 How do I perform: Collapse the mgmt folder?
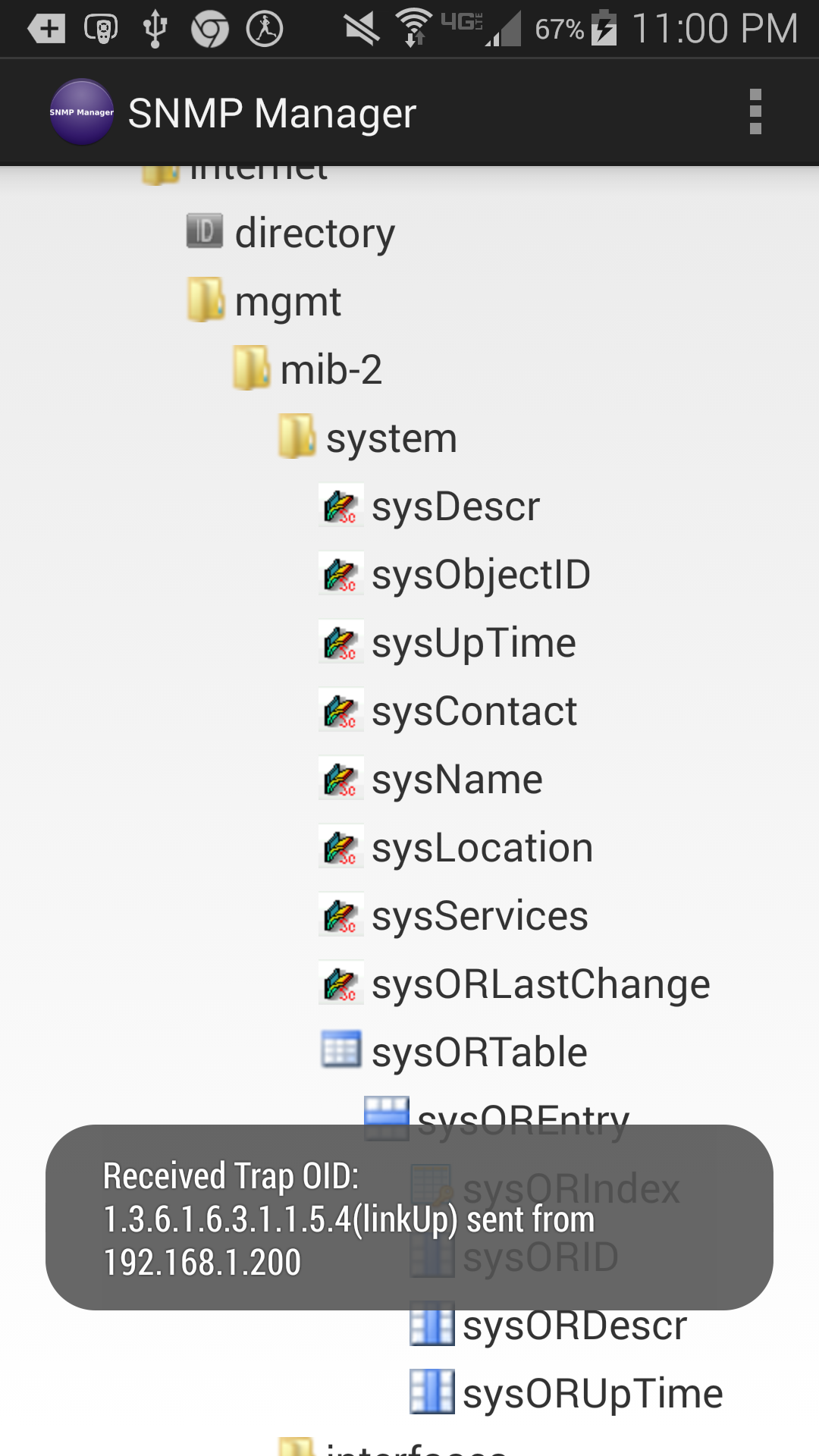(x=206, y=300)
